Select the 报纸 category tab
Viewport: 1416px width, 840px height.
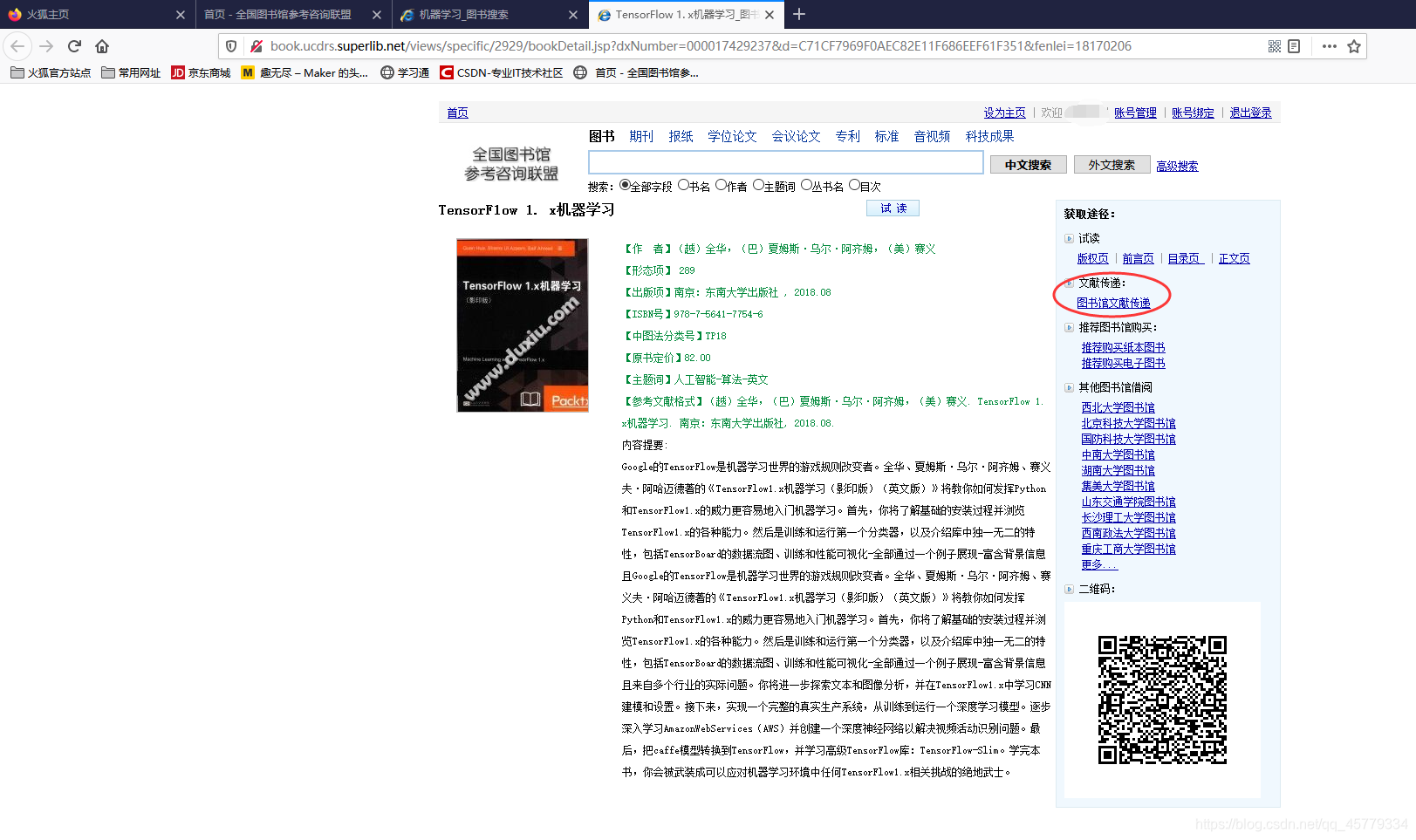[x=681, y=136]
